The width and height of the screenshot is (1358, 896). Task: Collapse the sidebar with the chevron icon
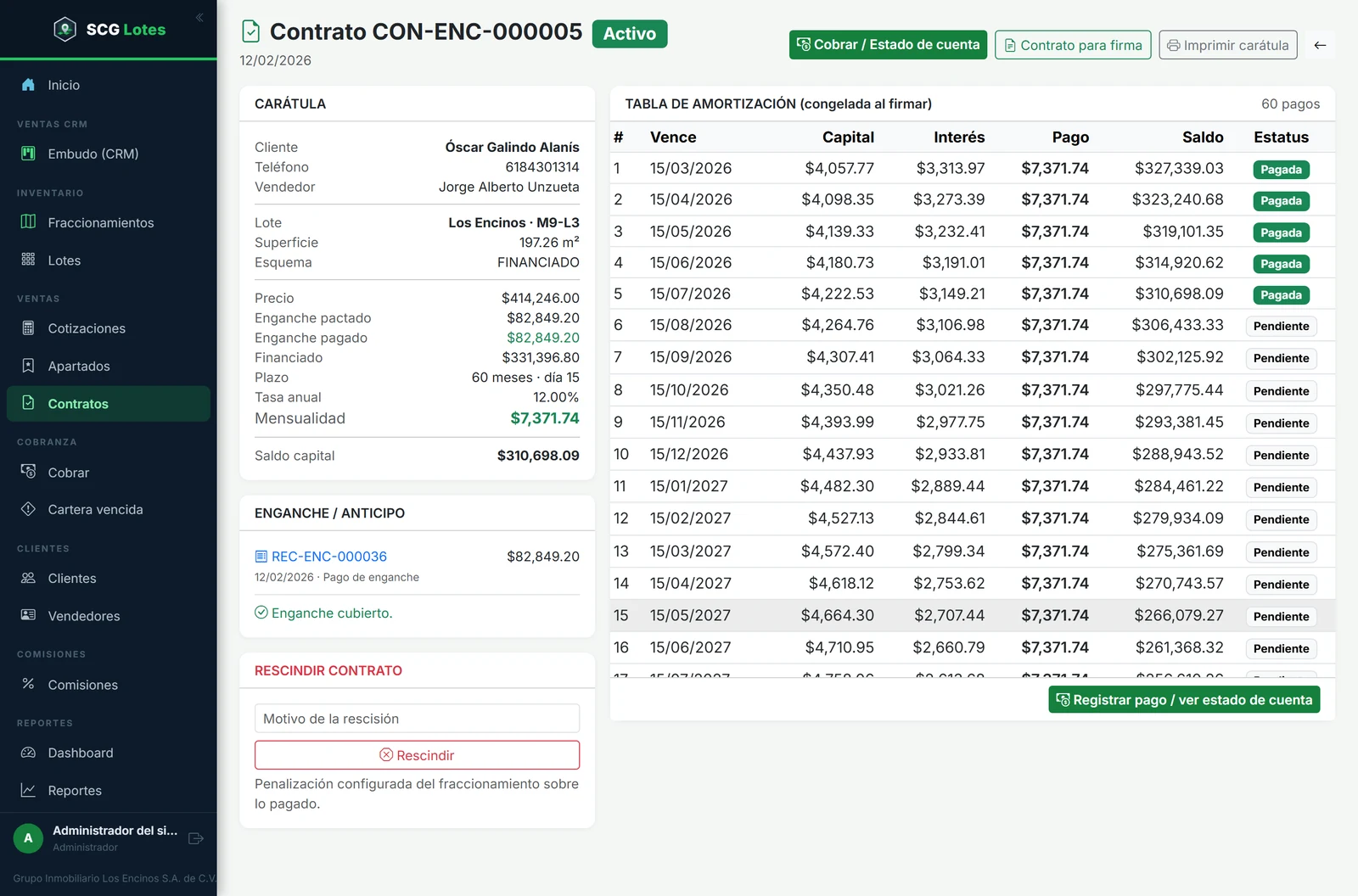[199, 17]
